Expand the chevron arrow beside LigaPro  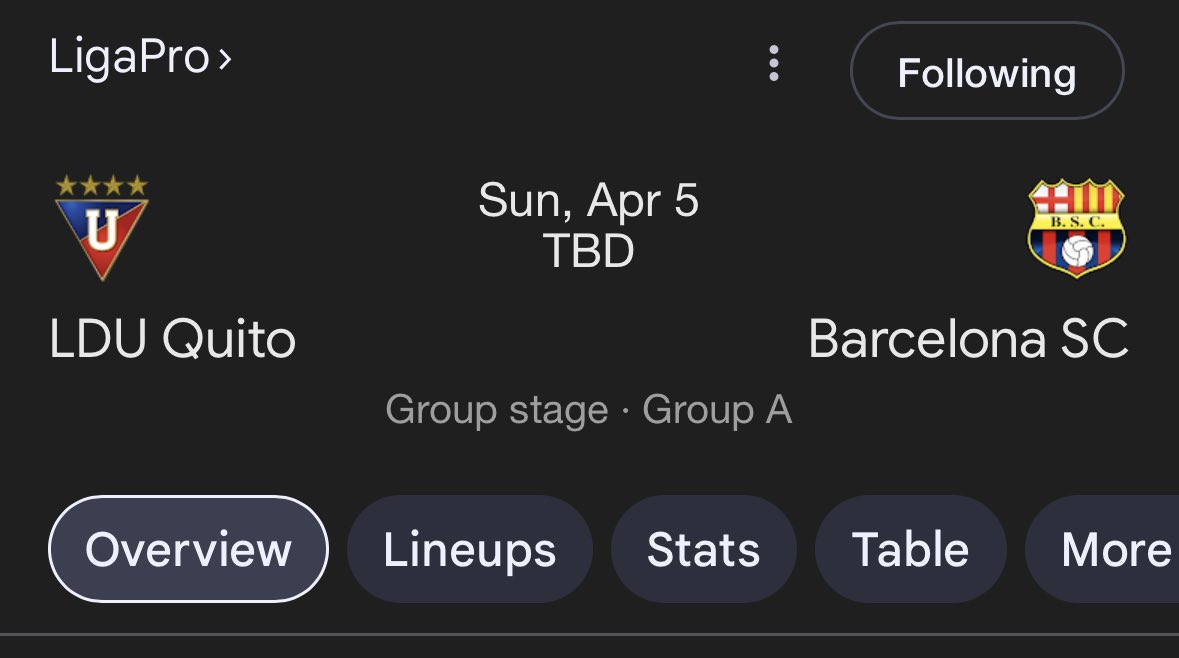[225, 59]
